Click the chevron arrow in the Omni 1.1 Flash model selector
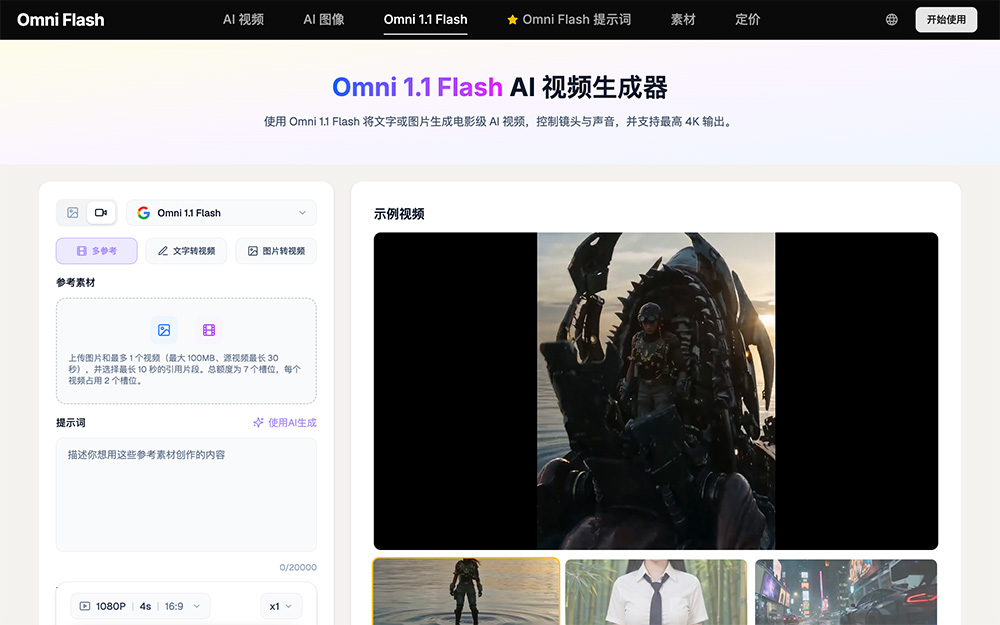 coord(302,212)
